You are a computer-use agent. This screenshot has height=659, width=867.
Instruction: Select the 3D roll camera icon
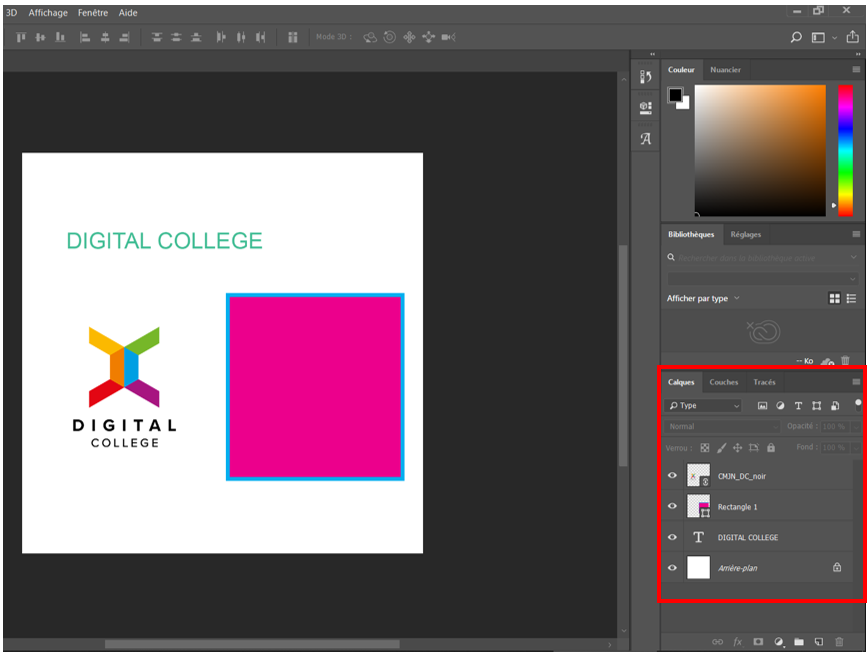click(x=390, y=37)
